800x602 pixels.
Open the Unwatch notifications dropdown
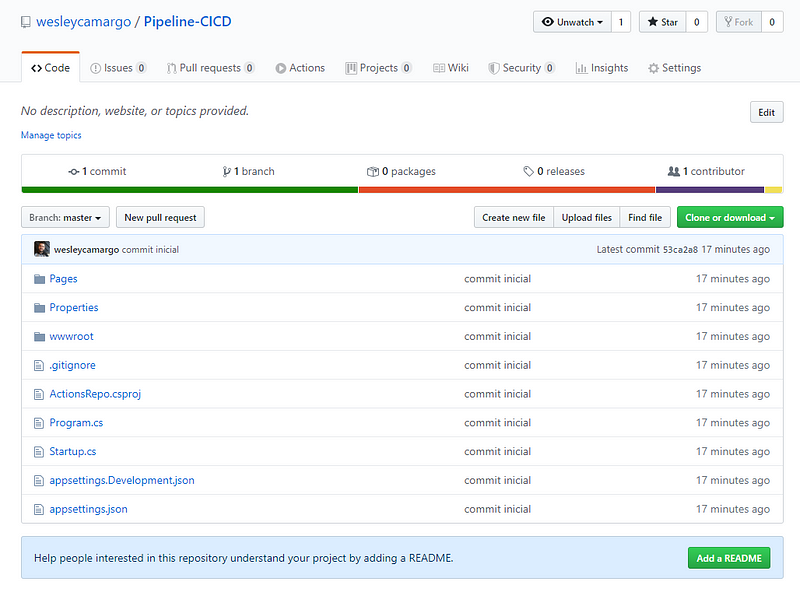[572, 22]
